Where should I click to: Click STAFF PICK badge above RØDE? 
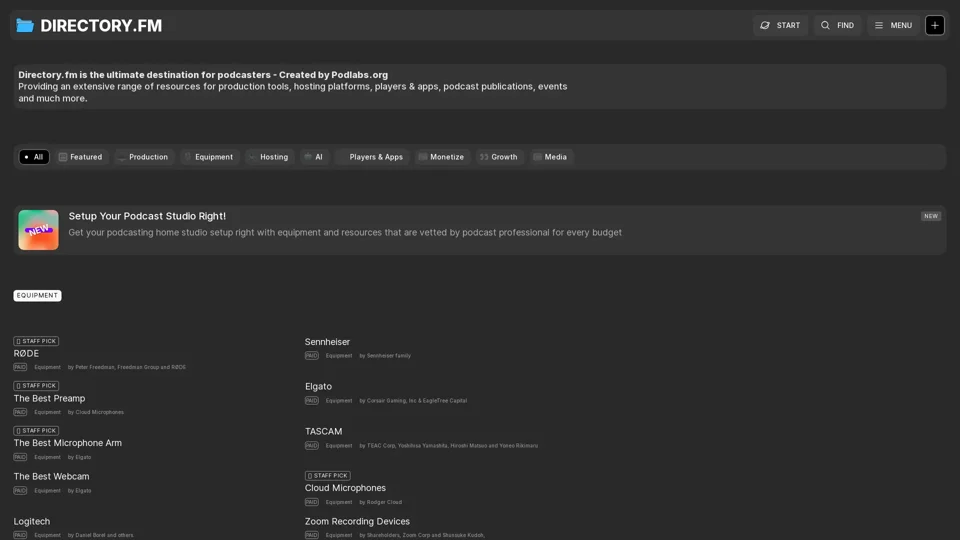coord(36,341)
